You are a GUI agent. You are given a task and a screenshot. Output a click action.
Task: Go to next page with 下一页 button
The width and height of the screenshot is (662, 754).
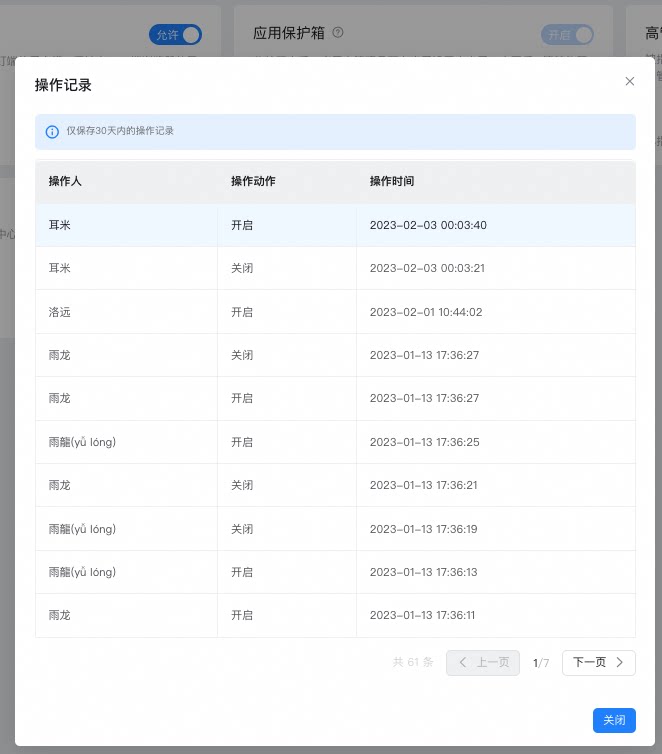[599, 662]
